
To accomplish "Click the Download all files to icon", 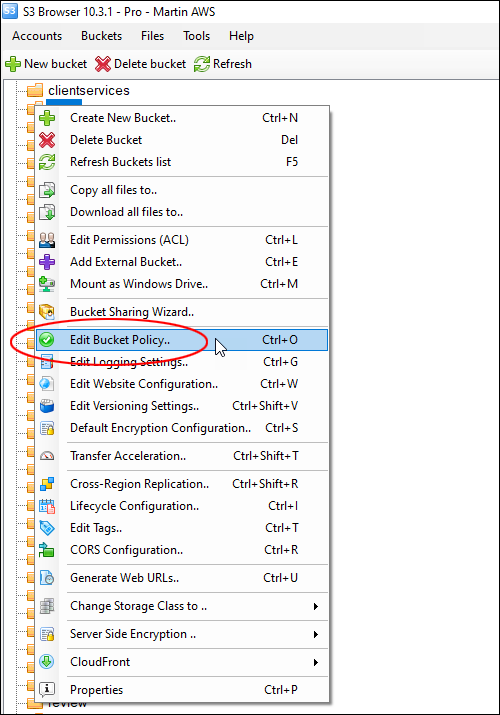I will pos(47,212).
